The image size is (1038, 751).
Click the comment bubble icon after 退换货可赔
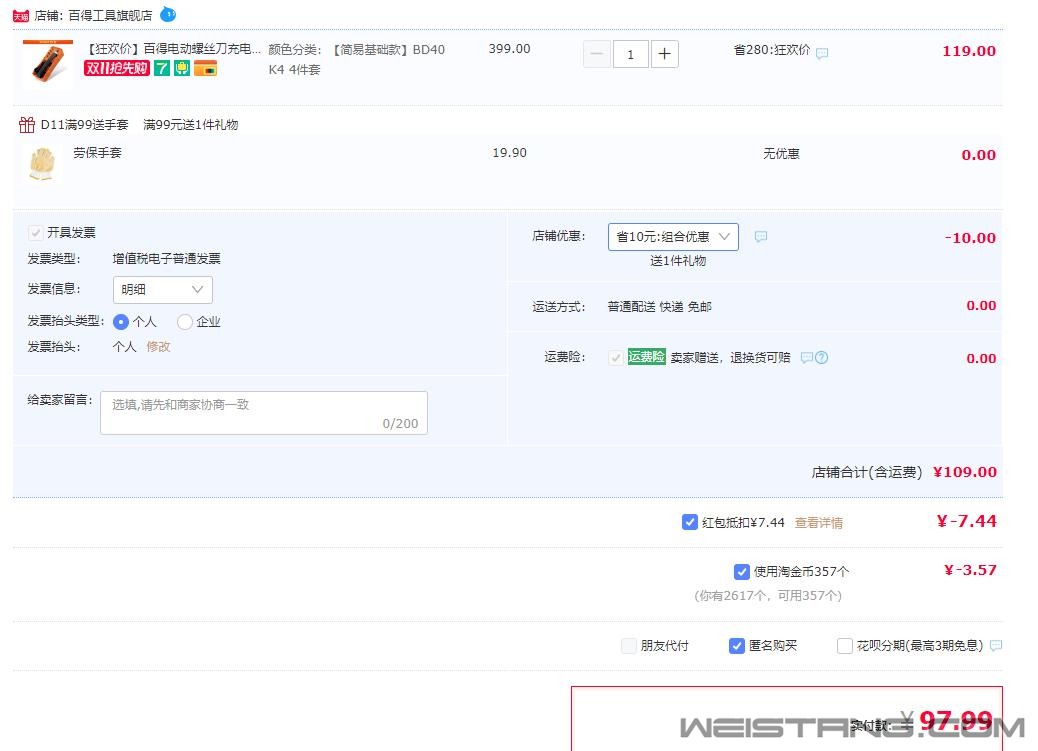[806, 358]
